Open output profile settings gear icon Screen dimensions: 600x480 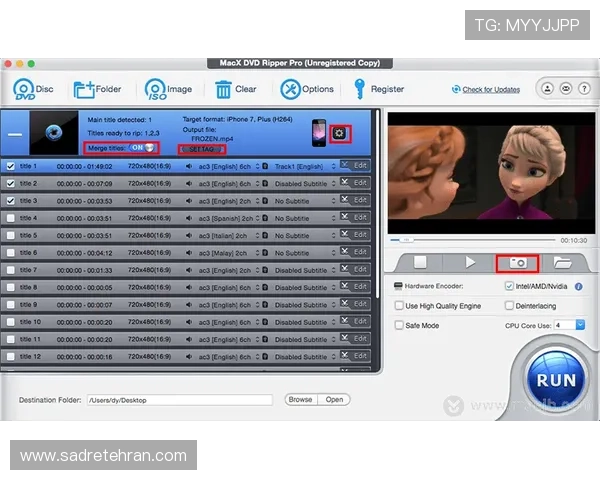coord(341,133)
